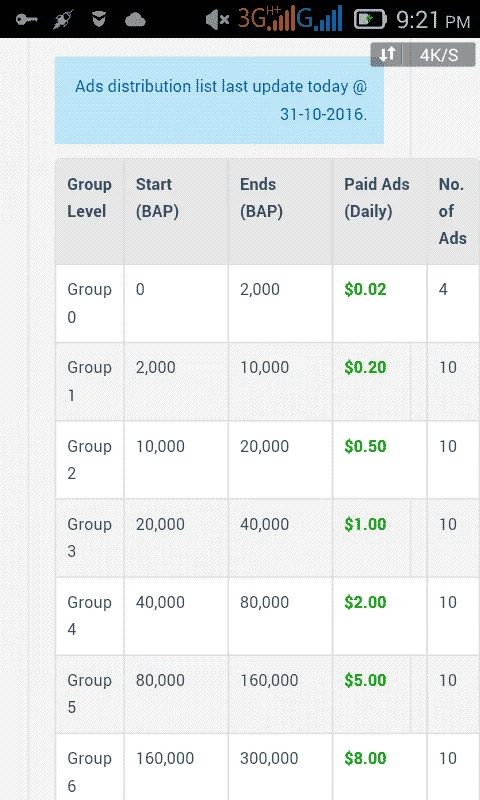Tap the Ads distribution list update notice
Image resolution: width=480 pixels, height=800 pixels.
pyautogui.click(x=219, y=100)
